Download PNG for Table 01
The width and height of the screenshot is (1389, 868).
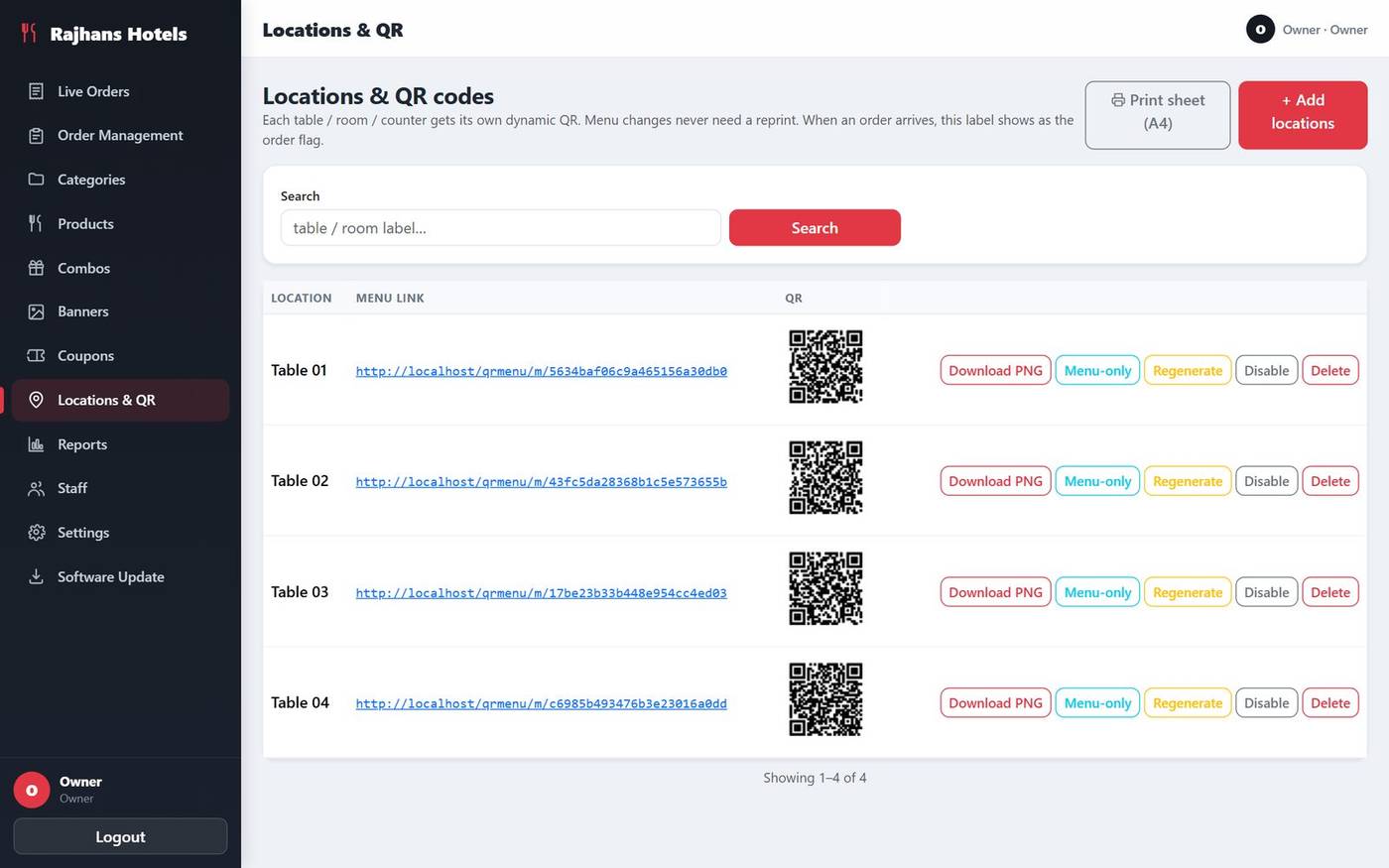click(995, 370)
